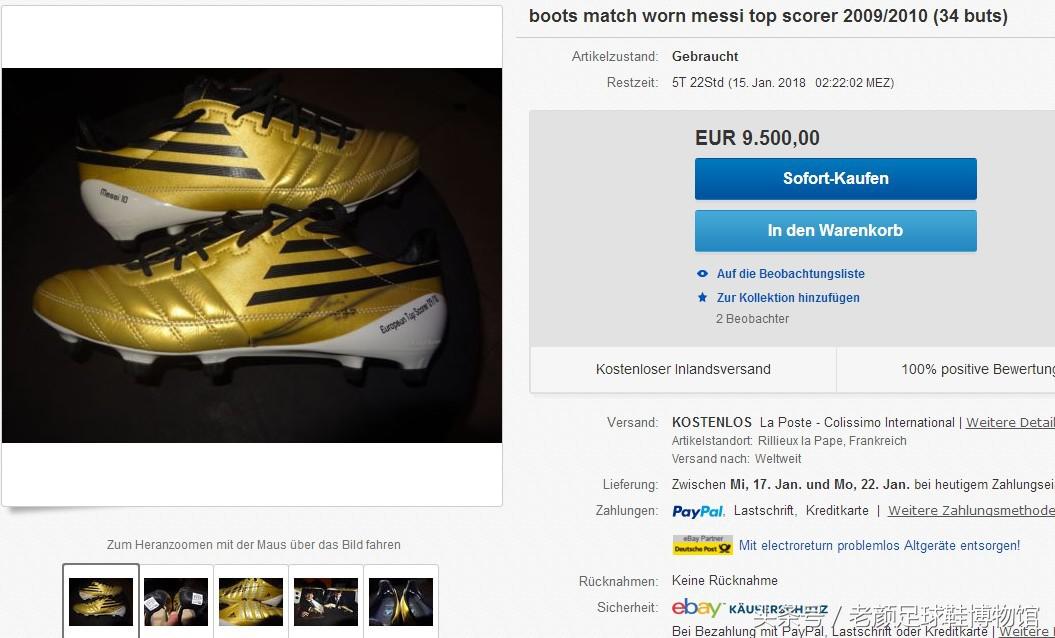Click the Kostenloser Inlandsversand box
1055x638 pixels.
pos(683,370)
